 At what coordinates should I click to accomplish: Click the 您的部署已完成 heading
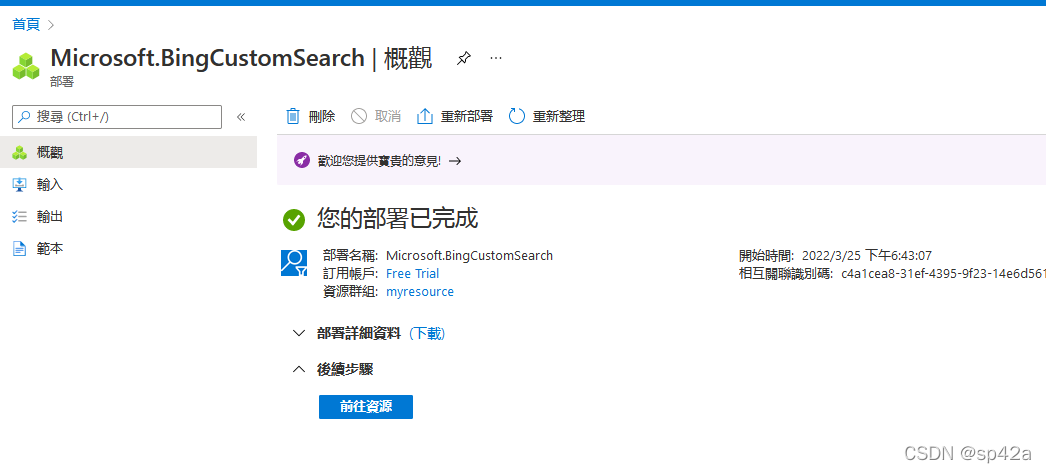click(x=398, y=219)
